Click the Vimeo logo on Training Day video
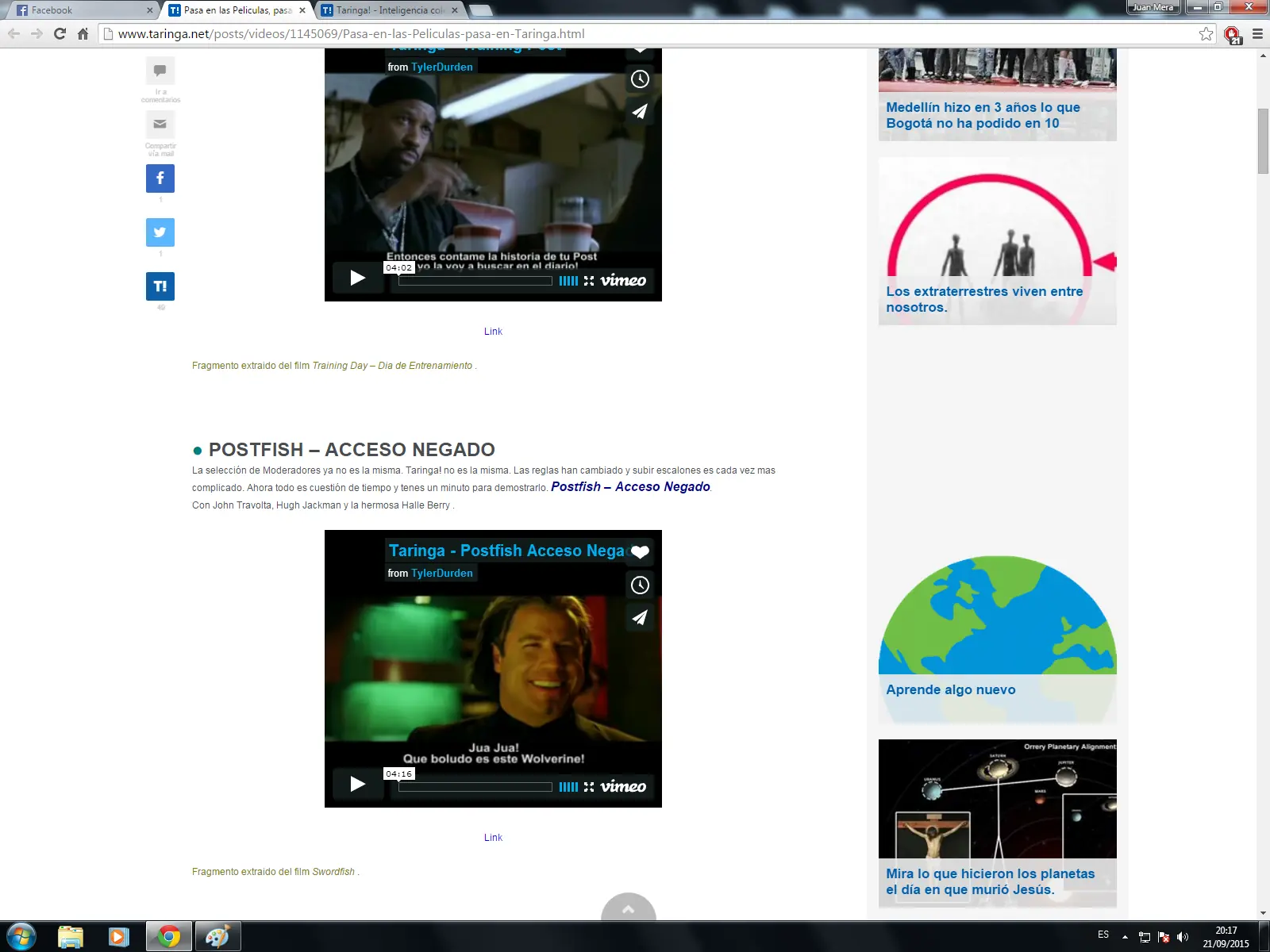1270x952 pixels. pos(623,280)
